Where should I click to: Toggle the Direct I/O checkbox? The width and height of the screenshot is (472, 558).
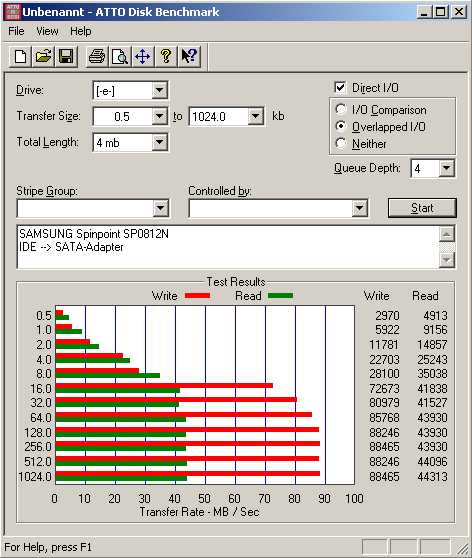(x=340, y=88)
